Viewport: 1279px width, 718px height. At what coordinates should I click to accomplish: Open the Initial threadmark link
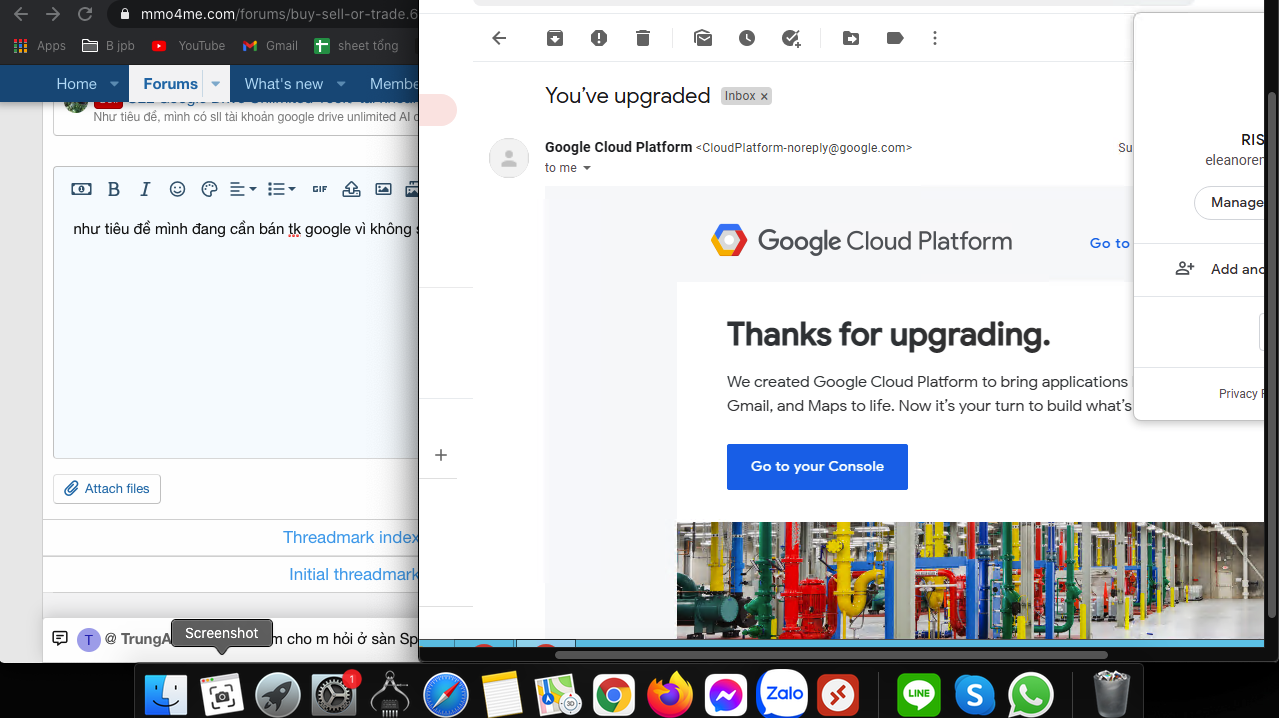[x=353, y=574]
